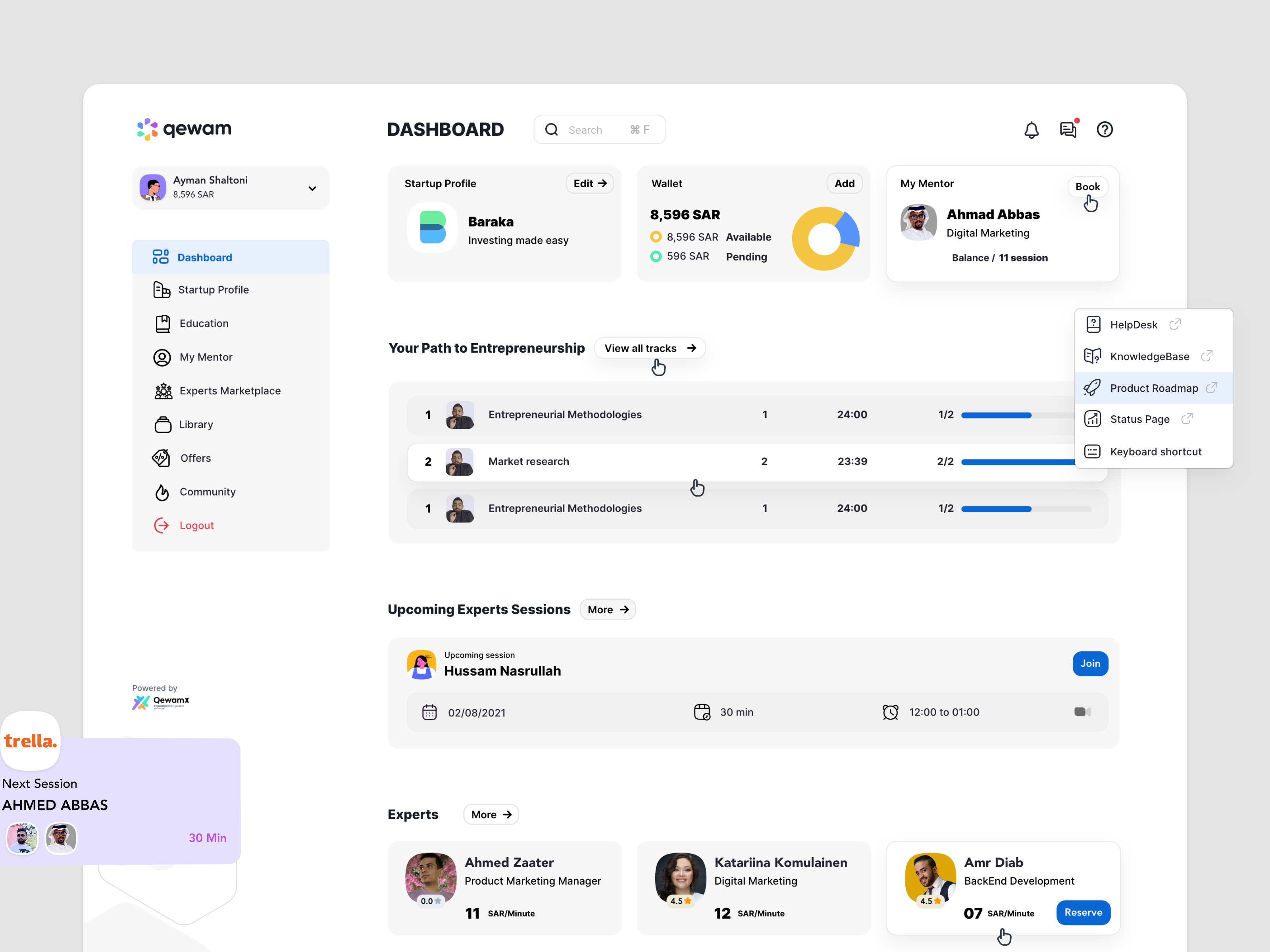Click the Logout icon in sidebar
This screenshot has width=1270, height=952.
point(162,525)
